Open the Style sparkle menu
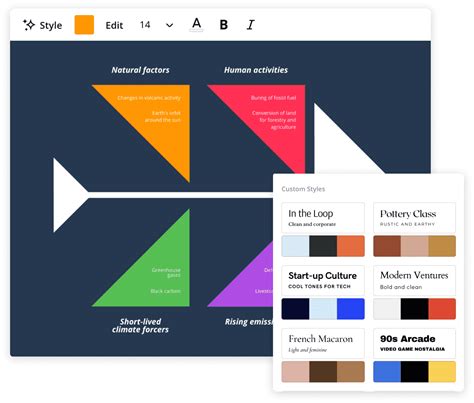This screenshot has height=403, width=474. pyautogui.click(x=42, y=25)
